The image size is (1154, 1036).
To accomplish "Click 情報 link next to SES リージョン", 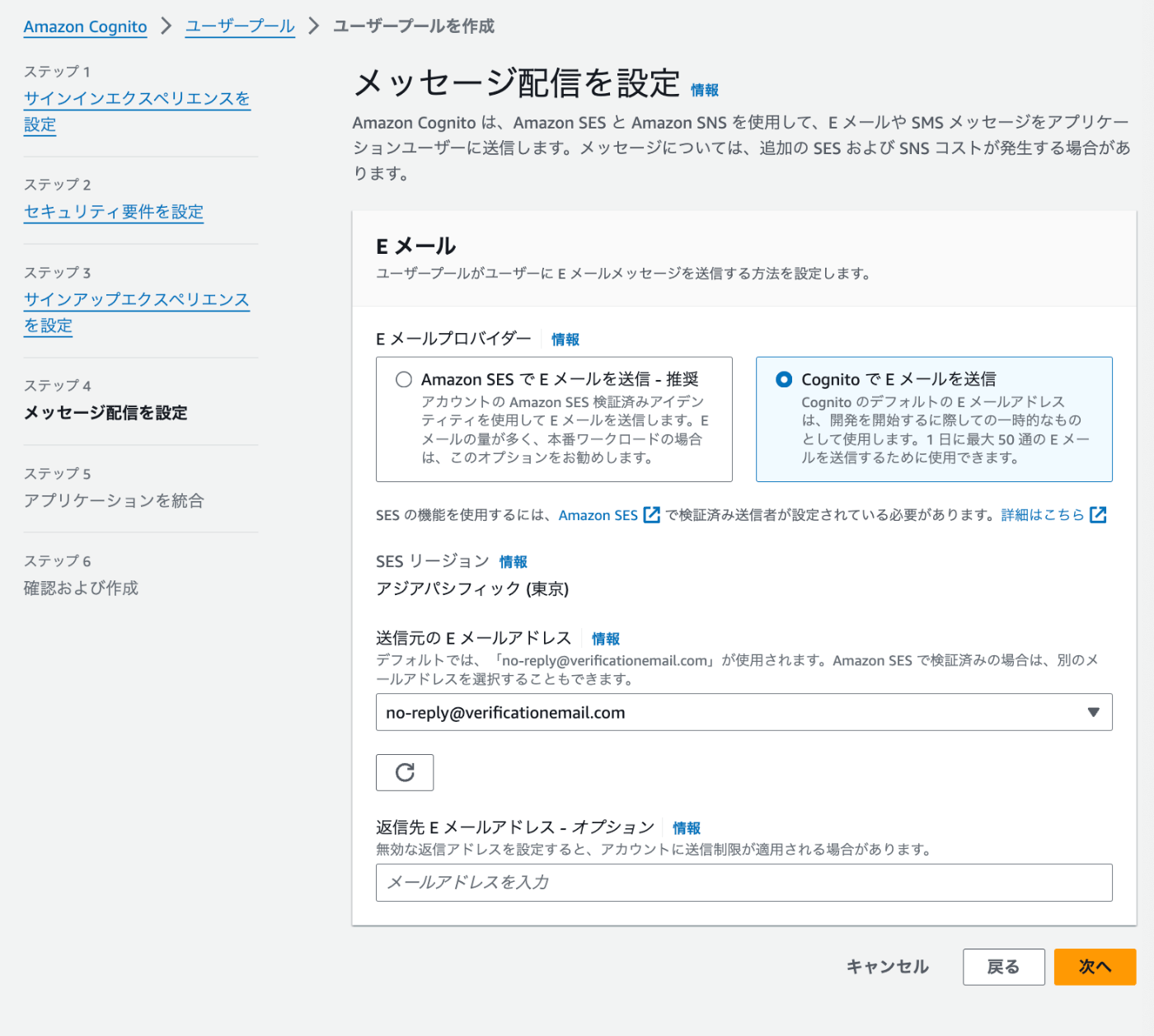I will tap(514, 562).
